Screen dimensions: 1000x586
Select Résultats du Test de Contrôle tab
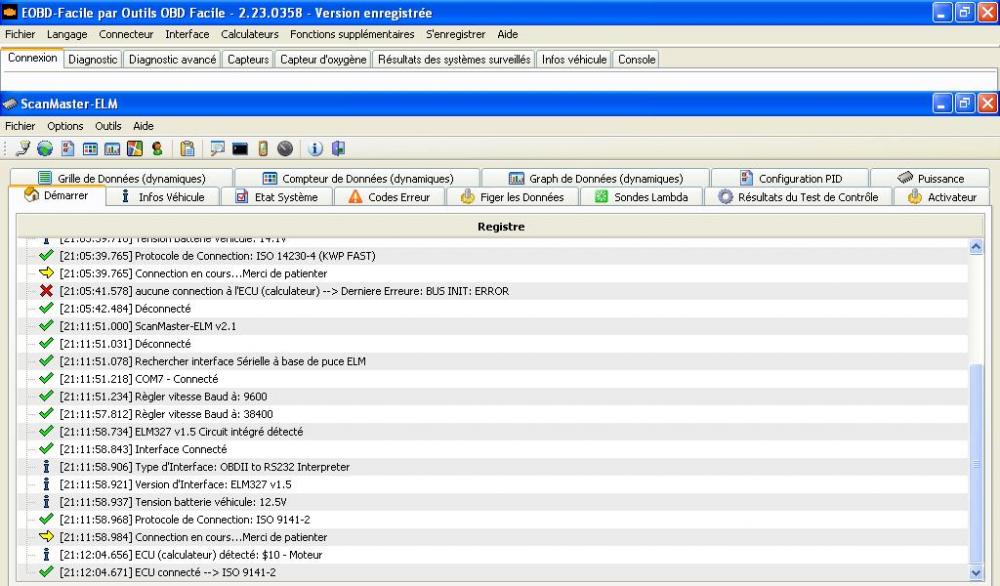pos(798,197)
